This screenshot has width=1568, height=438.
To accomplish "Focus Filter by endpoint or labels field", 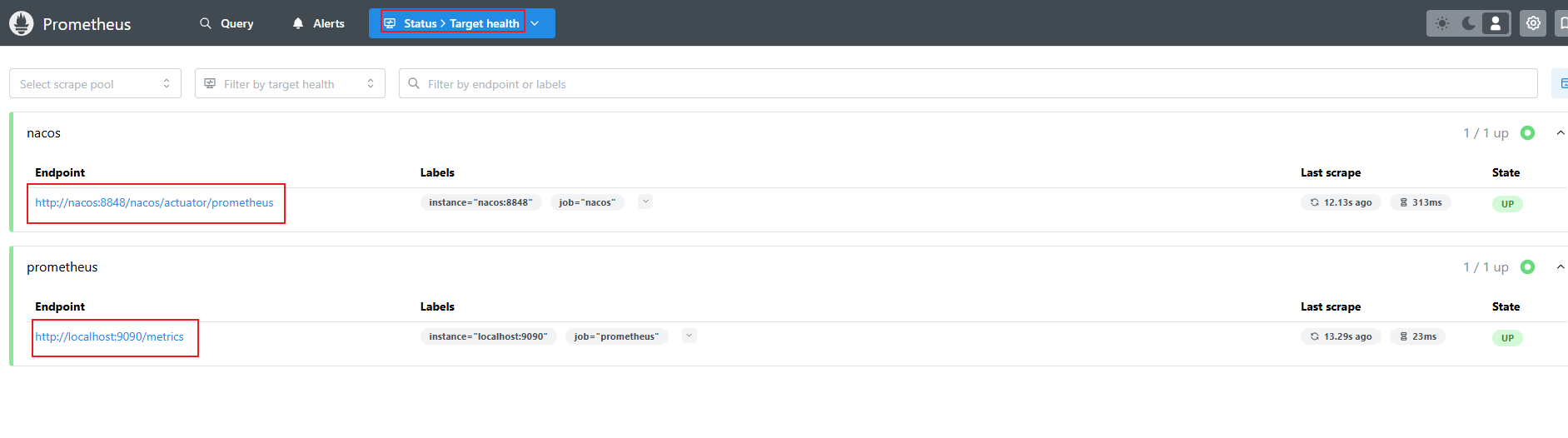I will [968, 83].
